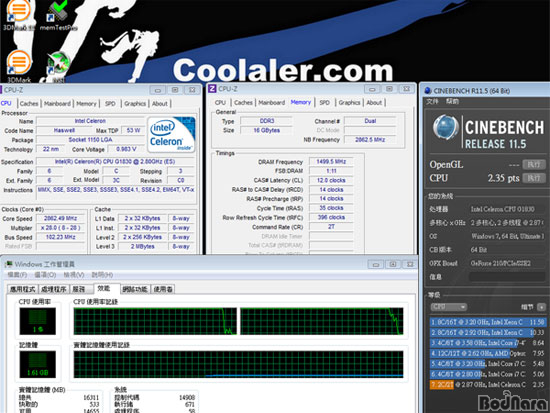Switch to Processes tab in Task Manager
Viewport: 550px width, 413px height.
54,289
